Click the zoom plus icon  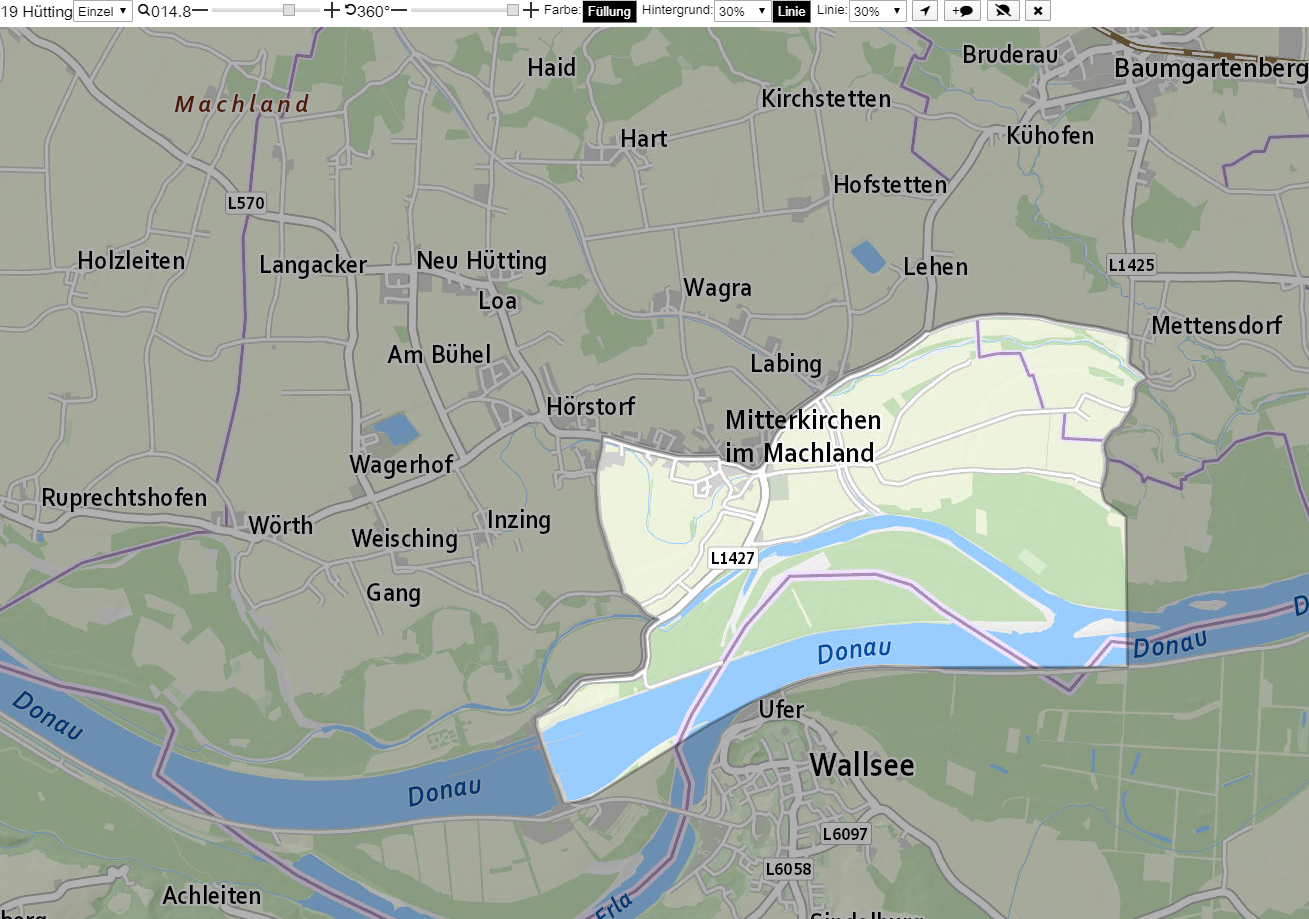point(332,10)
